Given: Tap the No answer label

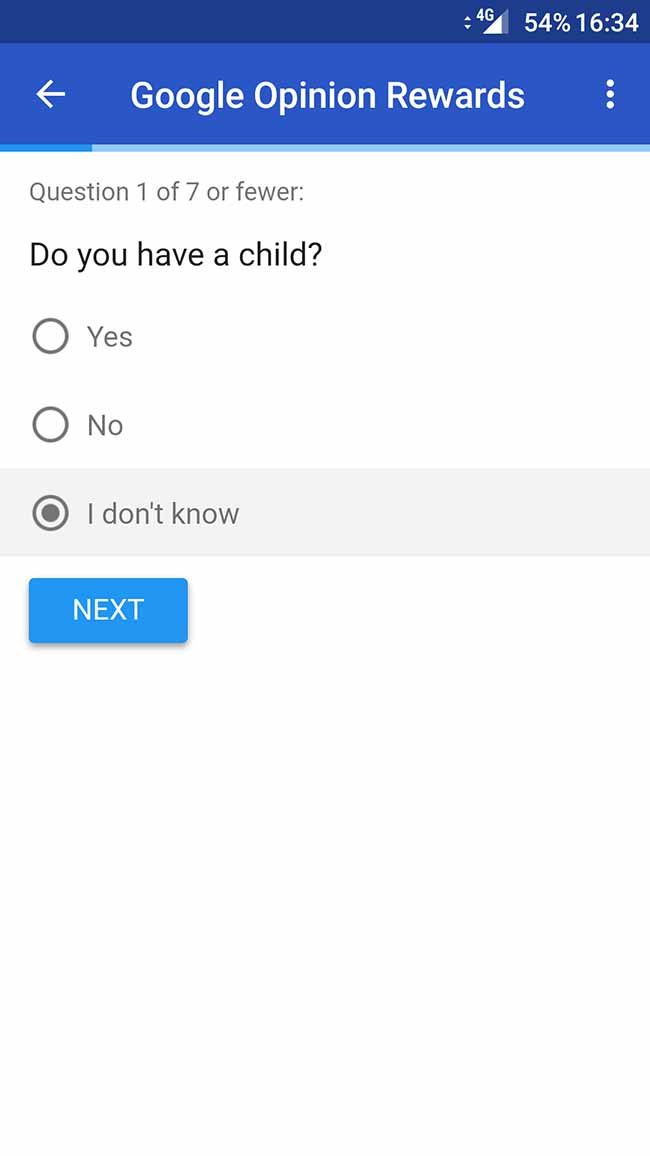Looking at the screenshot, I should [x=105, y=425].
